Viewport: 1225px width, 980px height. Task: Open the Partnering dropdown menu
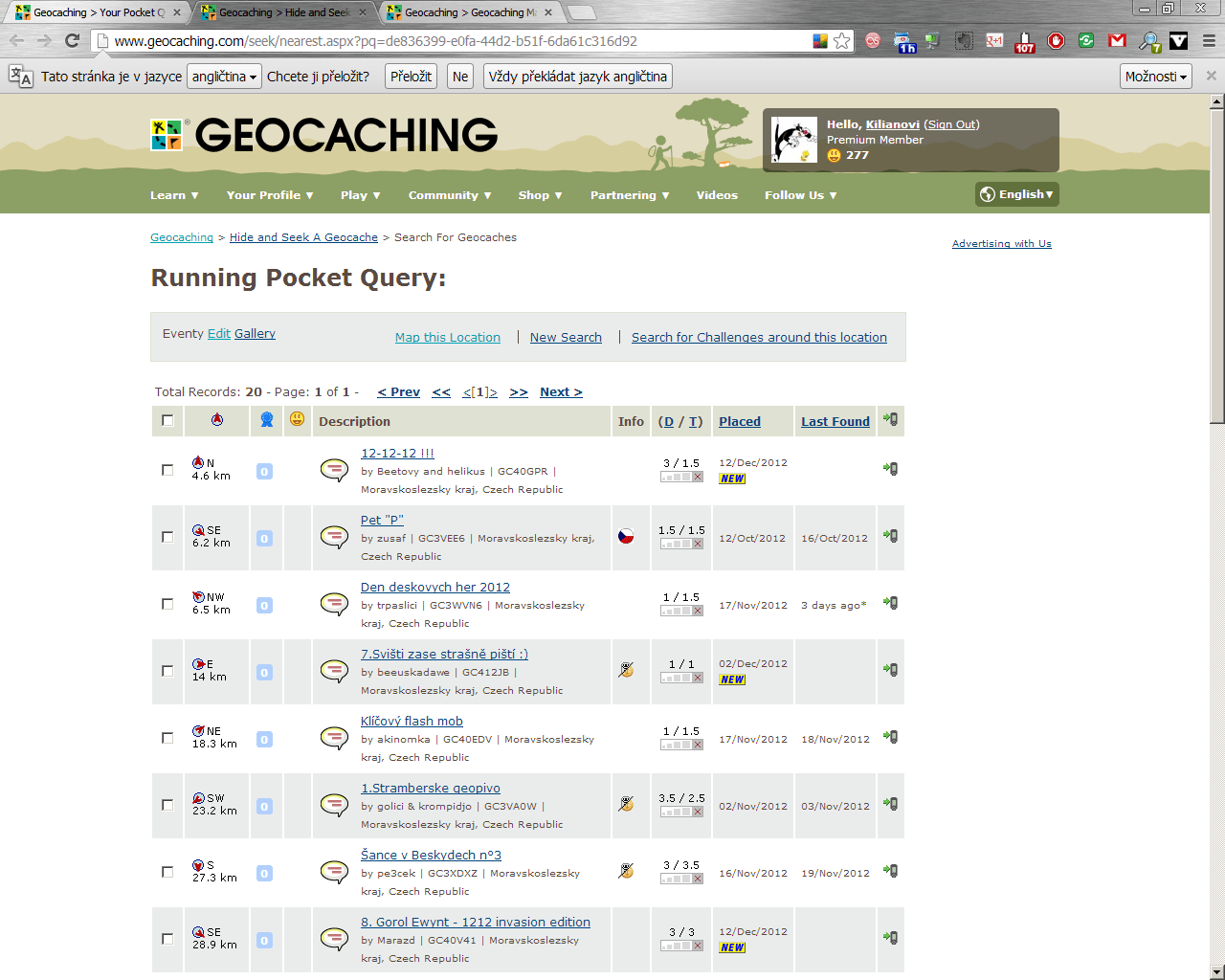(x=630, y=195)
